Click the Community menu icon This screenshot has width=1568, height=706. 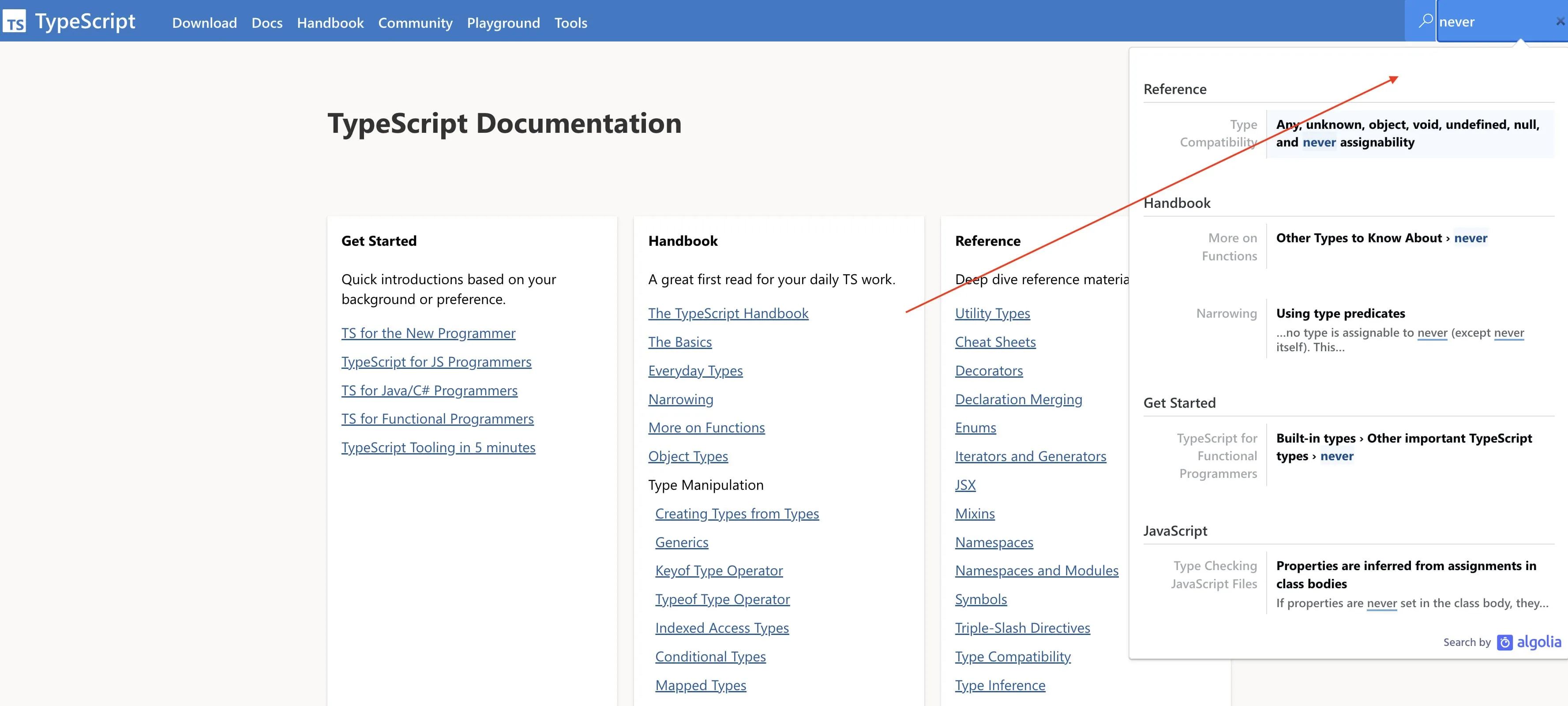coord(415,22)
